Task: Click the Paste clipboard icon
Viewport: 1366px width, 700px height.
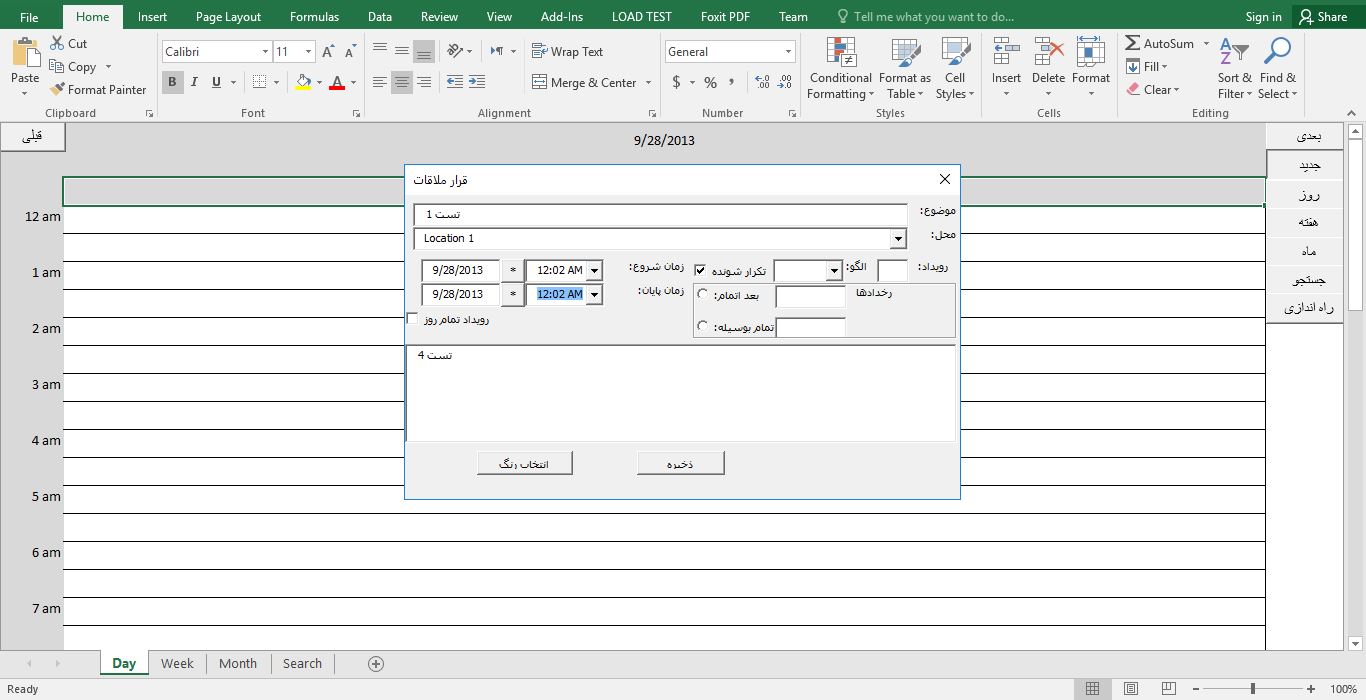Action: click(25, 54)
